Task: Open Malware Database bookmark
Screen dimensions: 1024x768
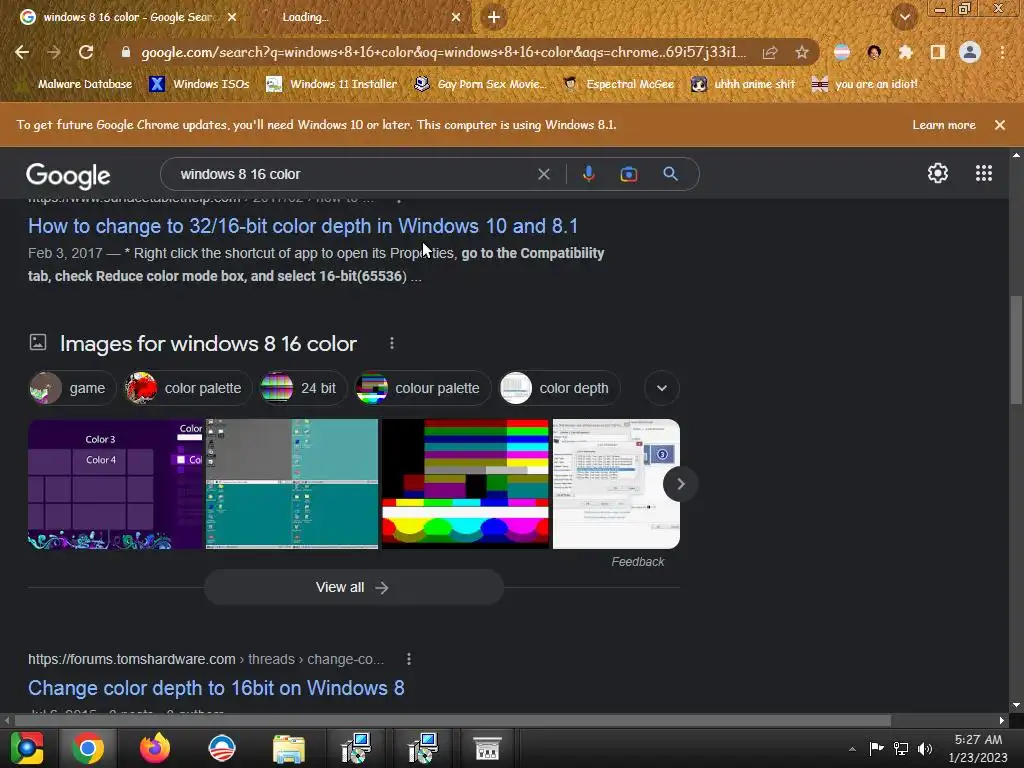Action: [x=76, y=84]
